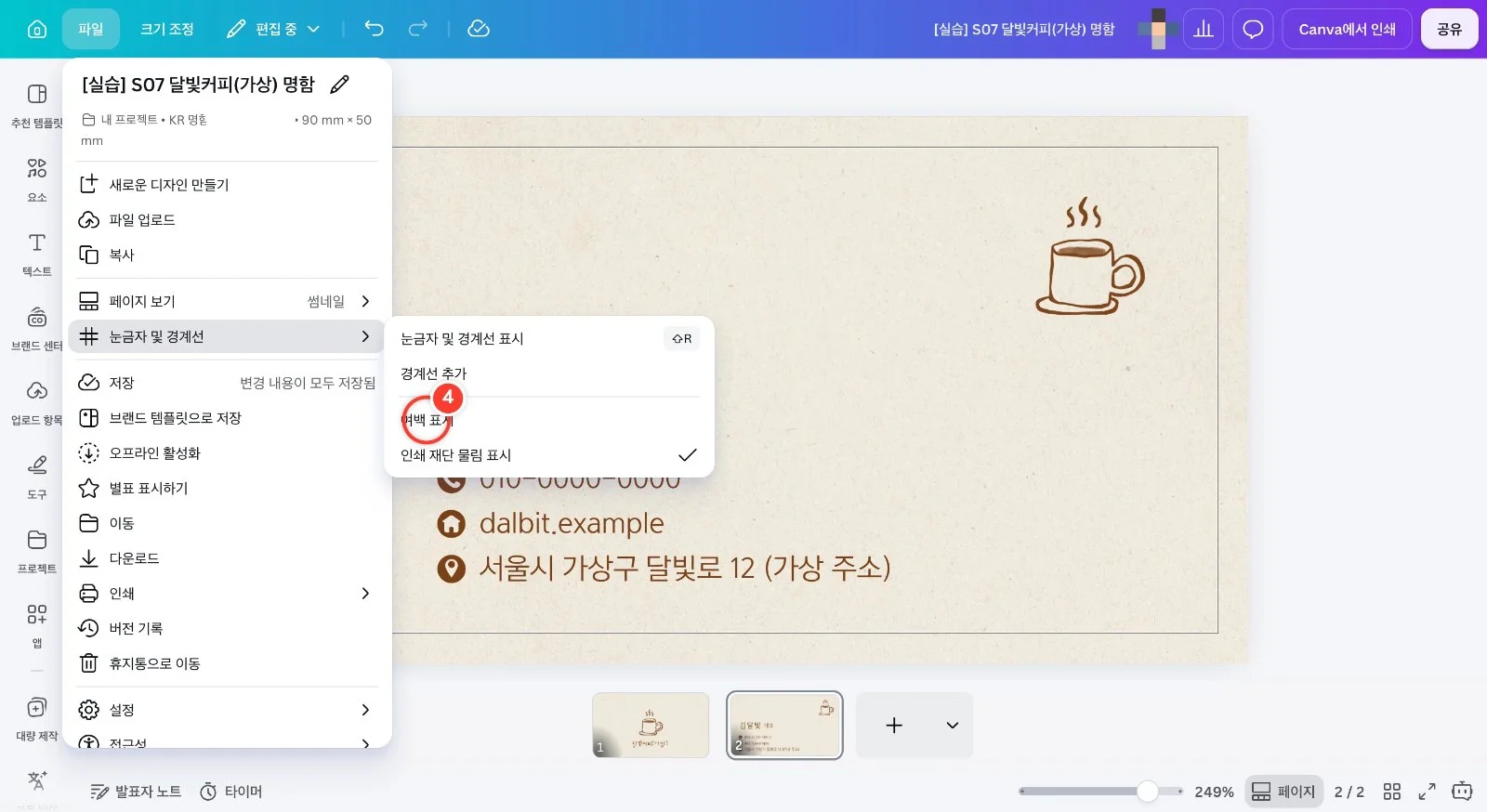Toggle 눈금자 및 경계선 표시
Viewport: 1487px width, 812px height.
pyautogui.click(x=549, y=339)
